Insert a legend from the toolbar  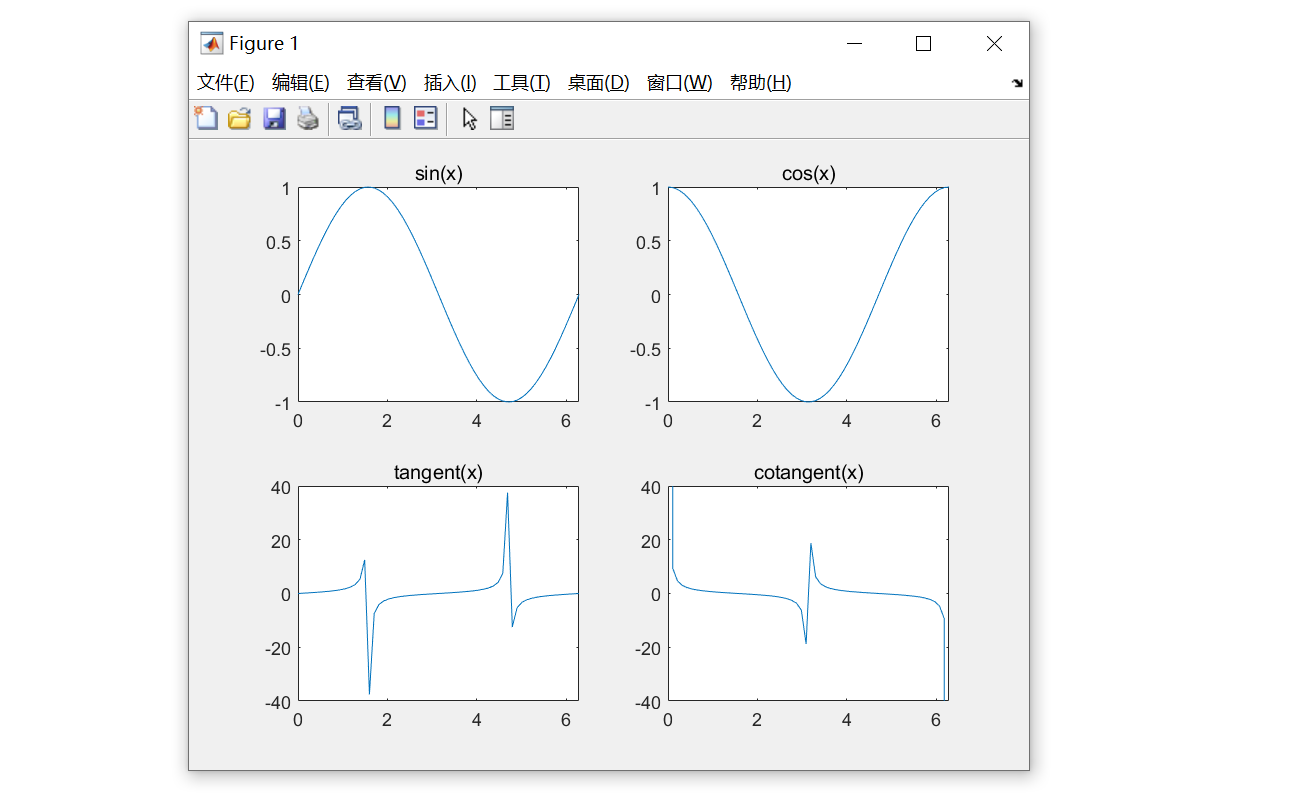tap(426, 119)
